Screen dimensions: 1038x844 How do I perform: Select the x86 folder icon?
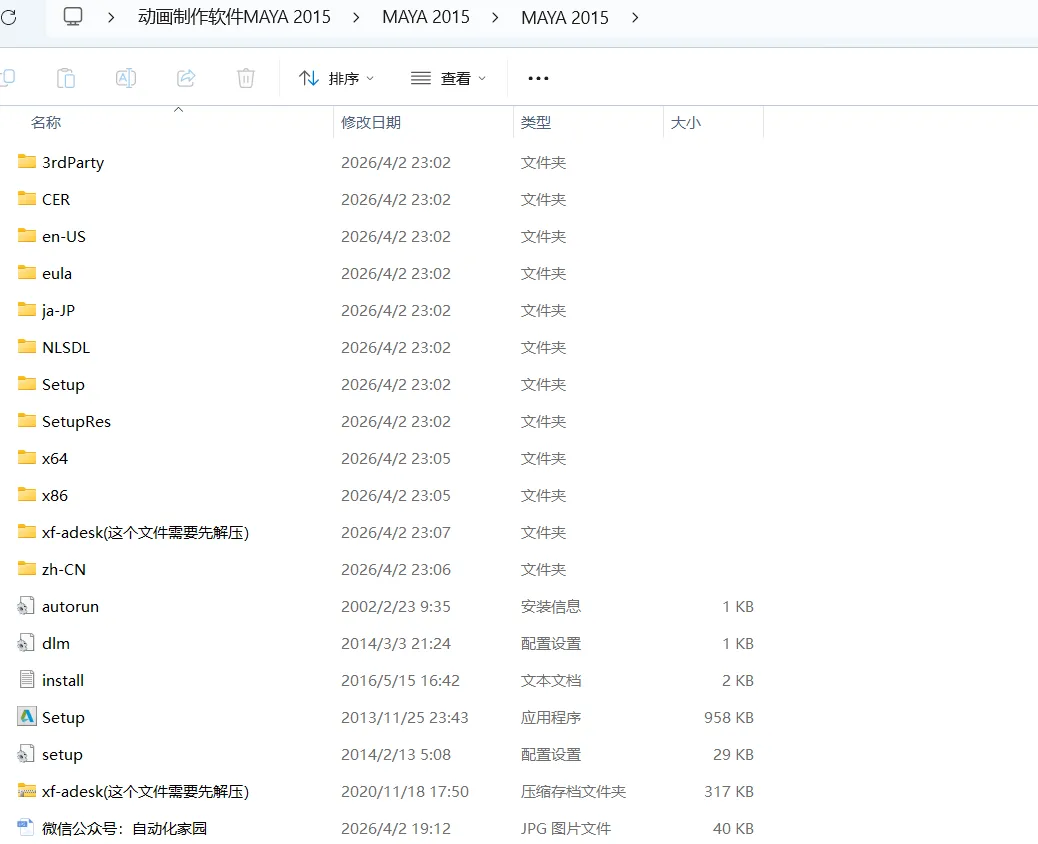(26, 494)
